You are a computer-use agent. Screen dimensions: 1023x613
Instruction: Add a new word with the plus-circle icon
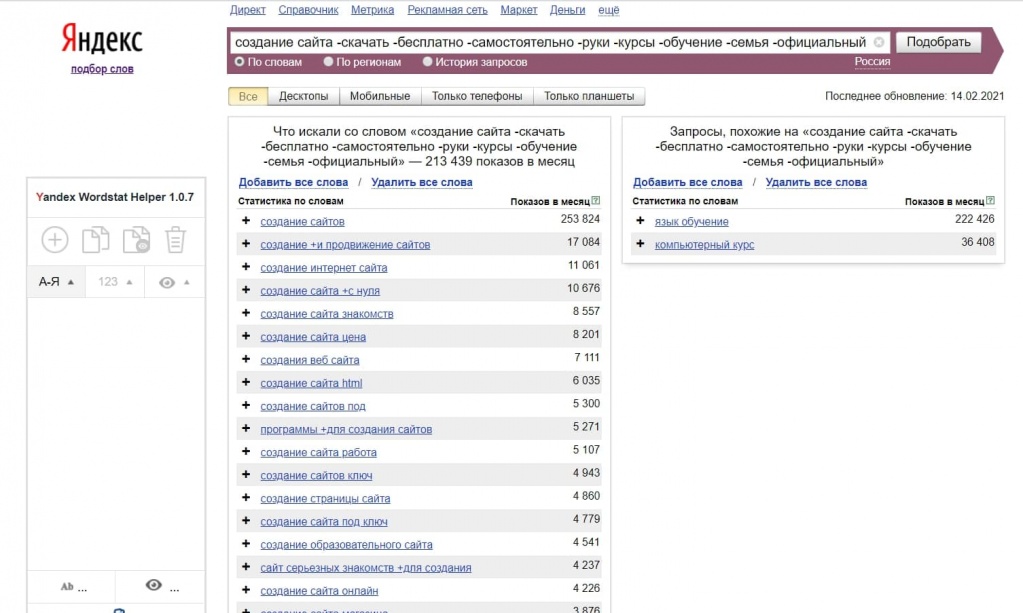(54, 239)
